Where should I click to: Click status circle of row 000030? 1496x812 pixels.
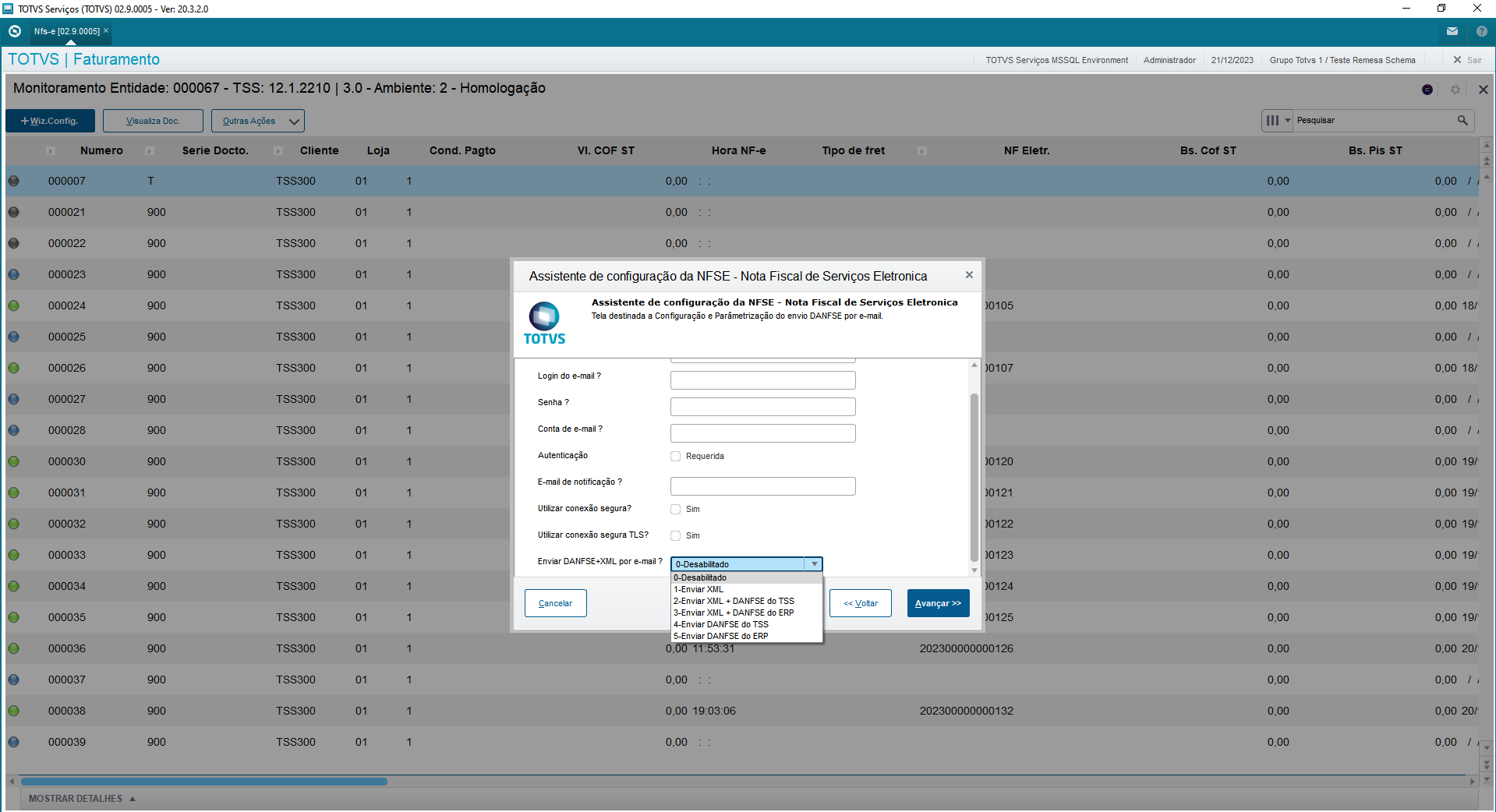point(13,461)
